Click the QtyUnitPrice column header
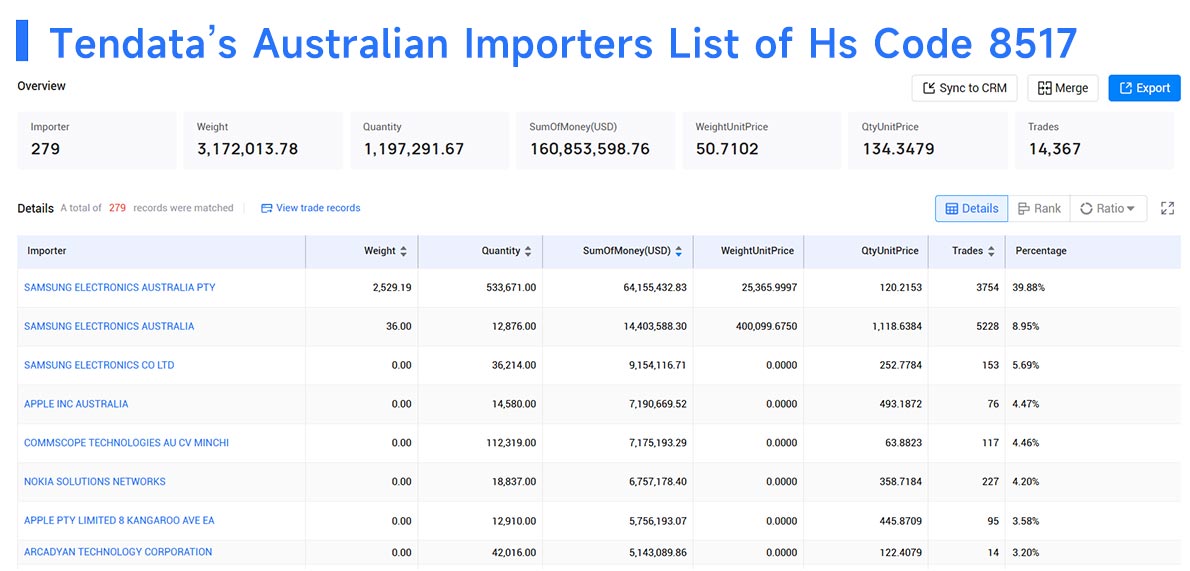The height and width of the screenshot is (571, 1190). tap(866, 251)
